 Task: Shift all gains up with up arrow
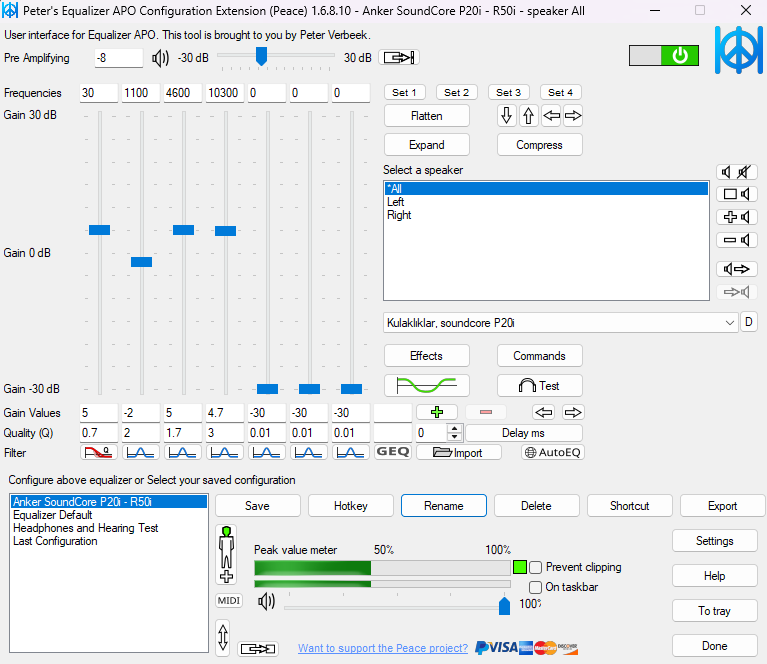click(x=528, y=116)
